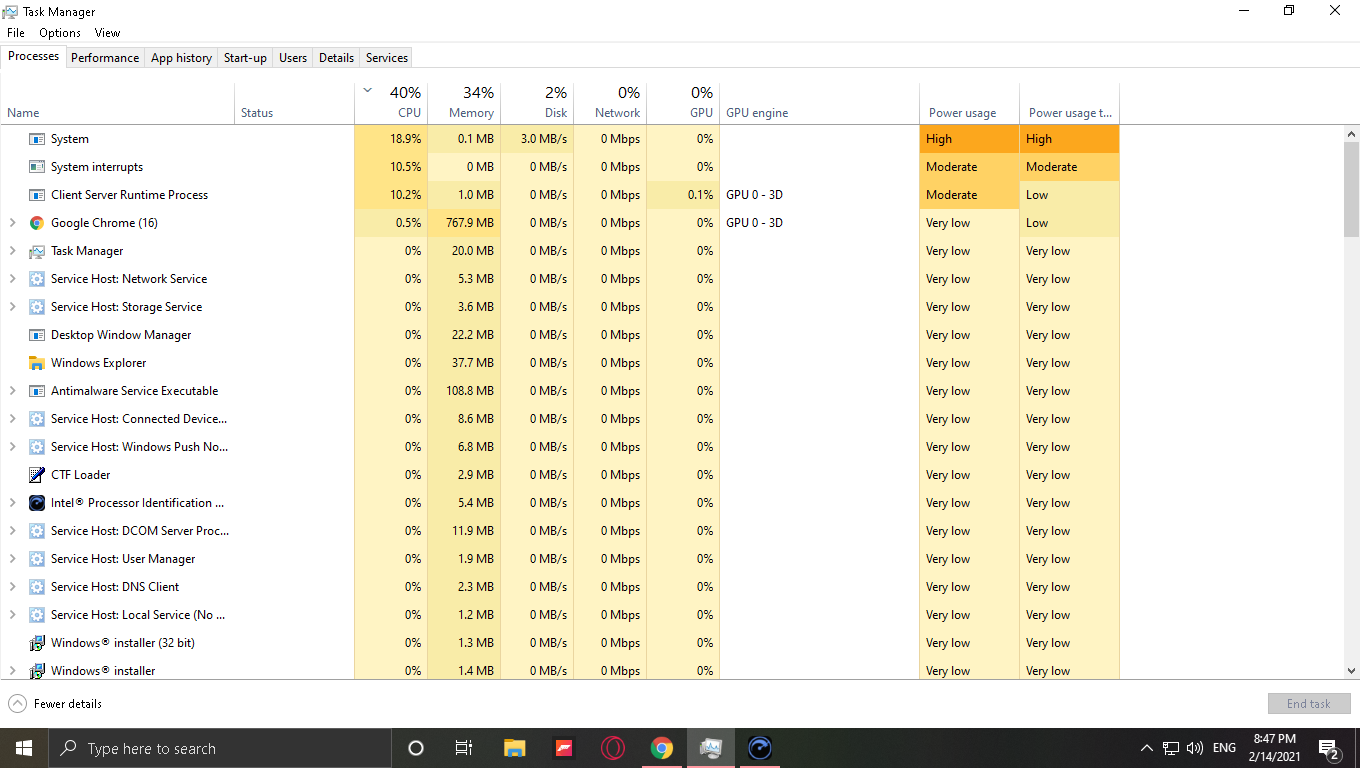
Task: Open the clock showing 8:47 PM
Action: coord(1275,748)
